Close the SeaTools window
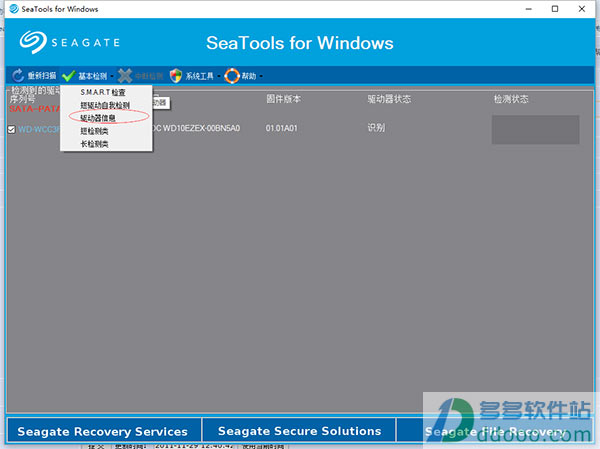Image resolution: width=600 pixels, height=449 pixels. (582, 9)
